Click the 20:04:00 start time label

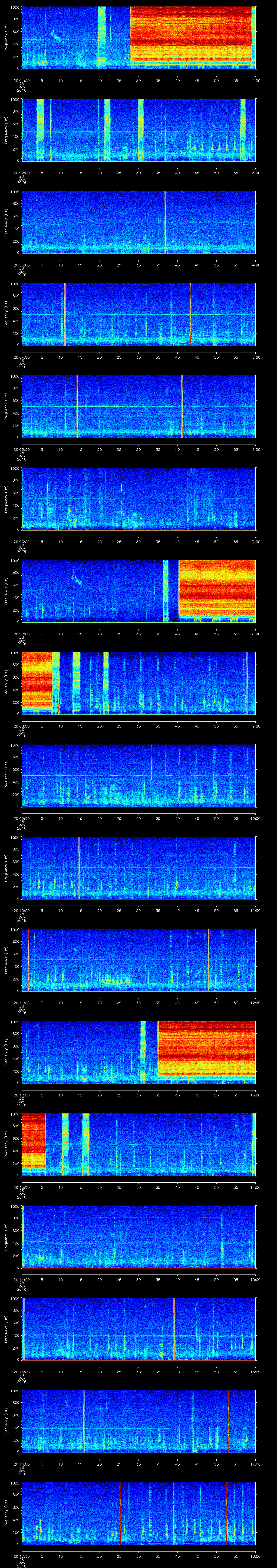(x=21, y=357)
